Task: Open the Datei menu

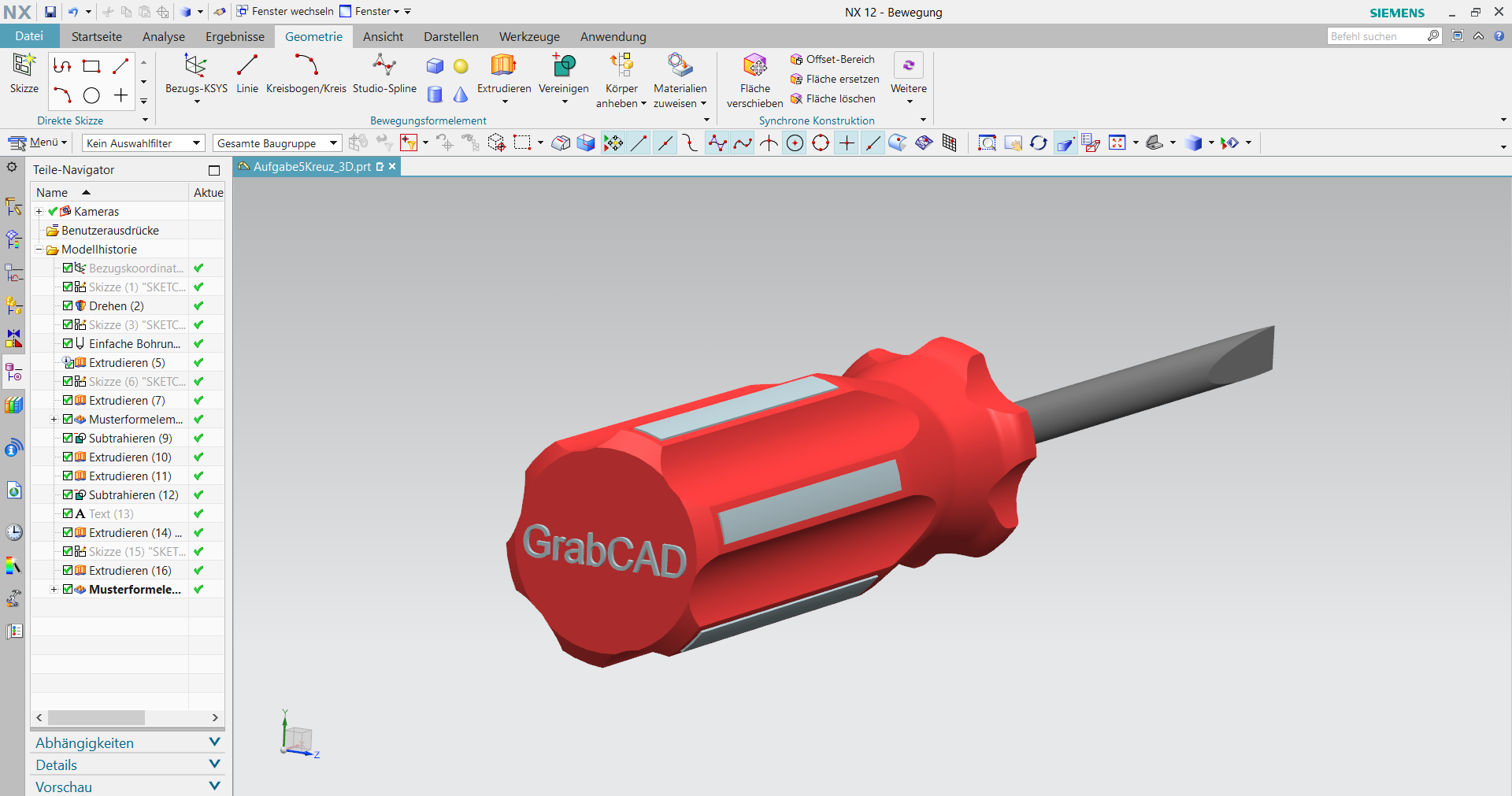Action: tap(29, 36)
